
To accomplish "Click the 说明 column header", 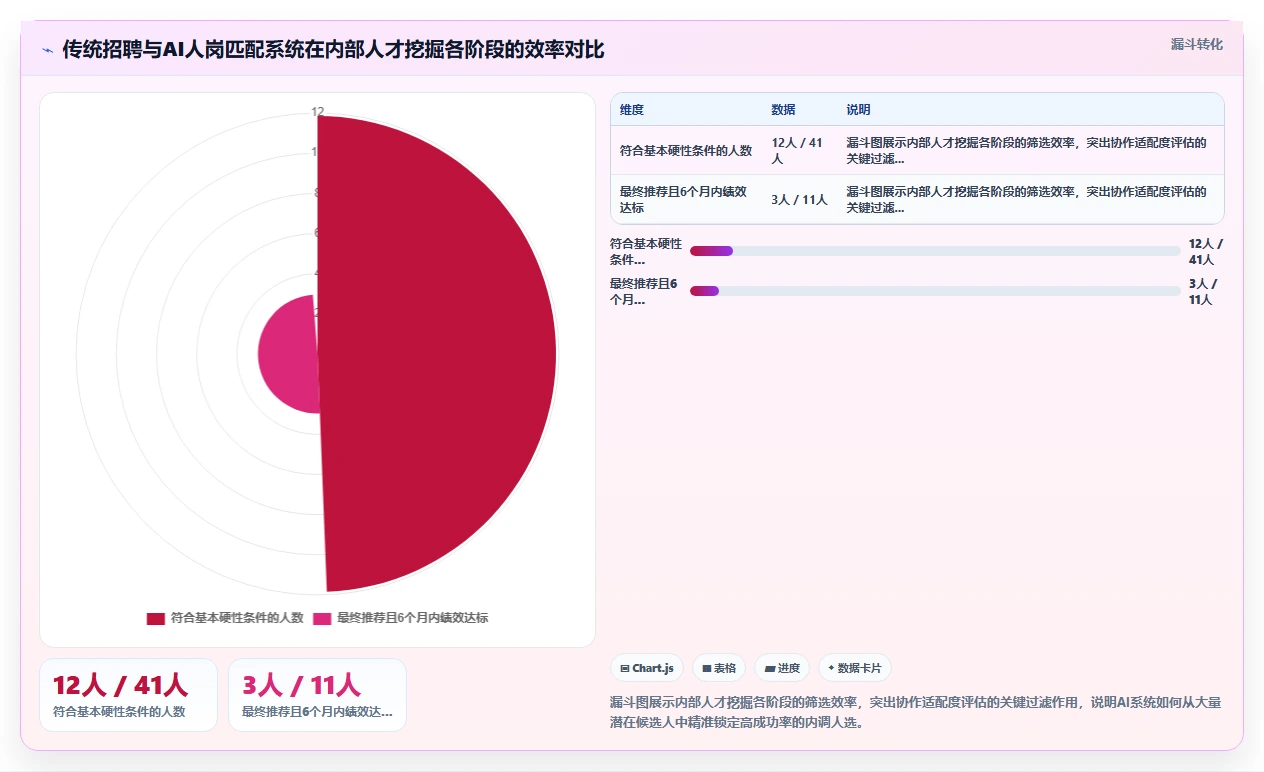I will pyautogui.click(x=858, y=109).
